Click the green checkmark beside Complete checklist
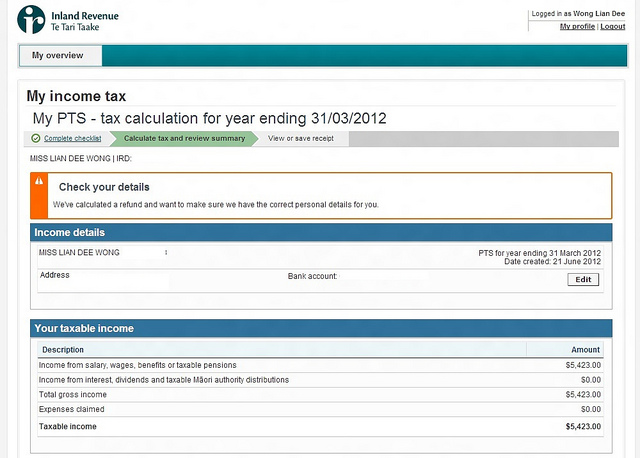The width and height of the screenshot is (640, 458). point(36,138)
